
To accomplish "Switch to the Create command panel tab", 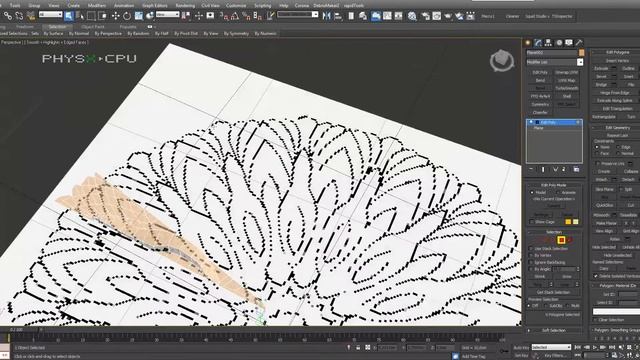I will [x=528, y=42].
